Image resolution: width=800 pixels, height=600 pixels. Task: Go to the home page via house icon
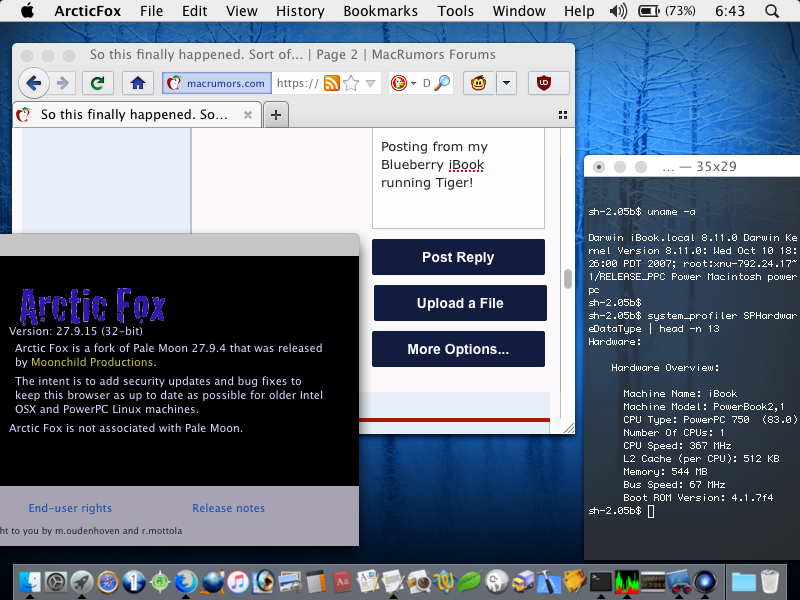point(138,83)
